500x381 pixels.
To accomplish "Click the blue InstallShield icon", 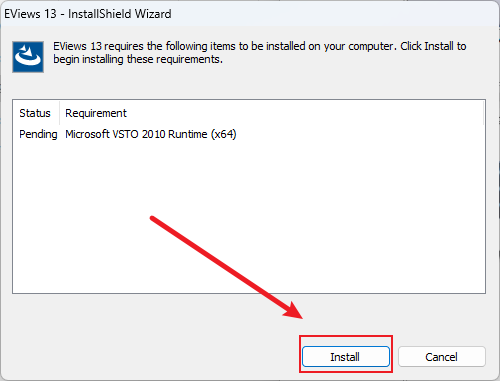I will (x=28, y=57).
